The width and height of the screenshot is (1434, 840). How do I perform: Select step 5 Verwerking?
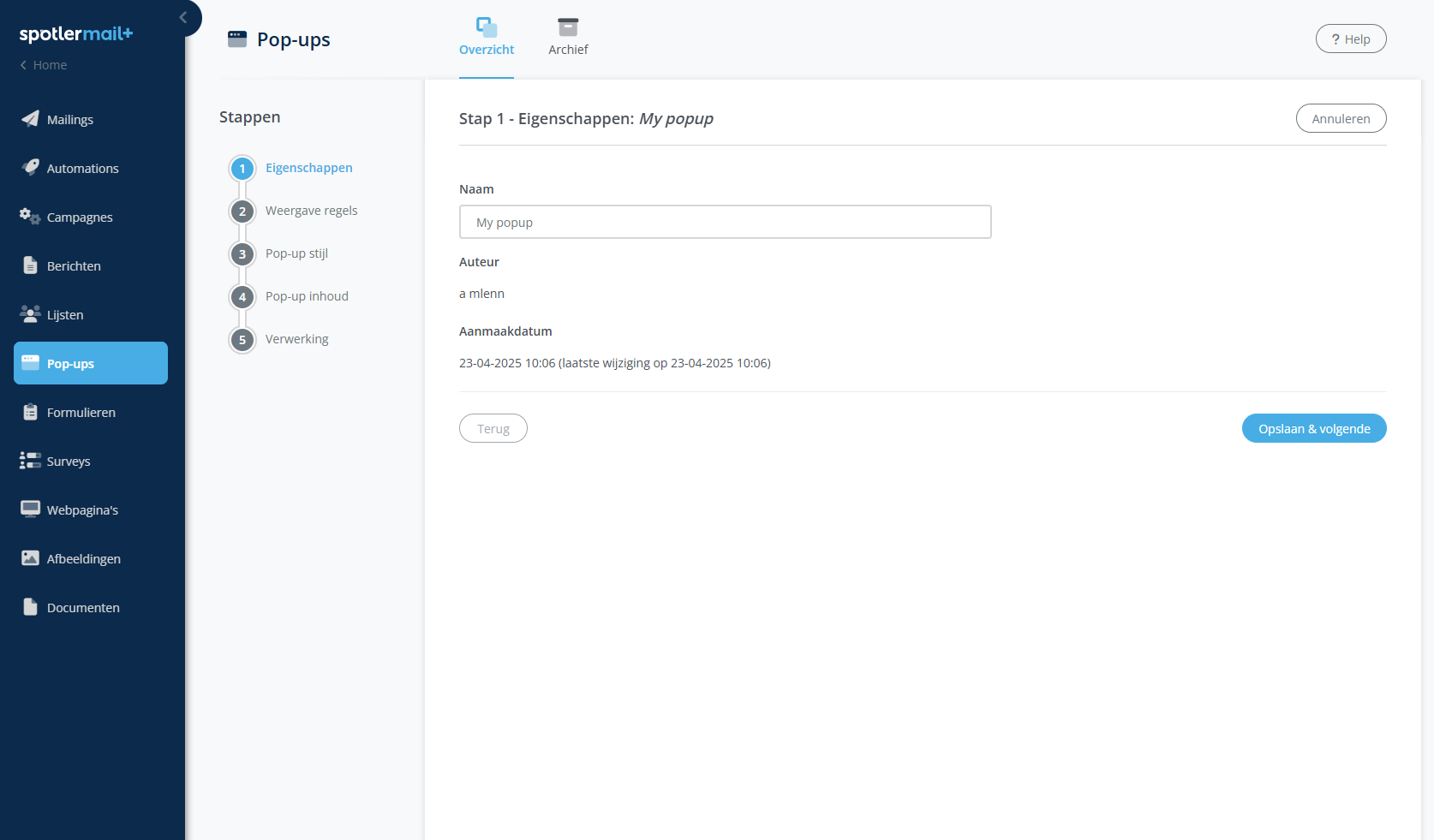(x=296, y=339)
